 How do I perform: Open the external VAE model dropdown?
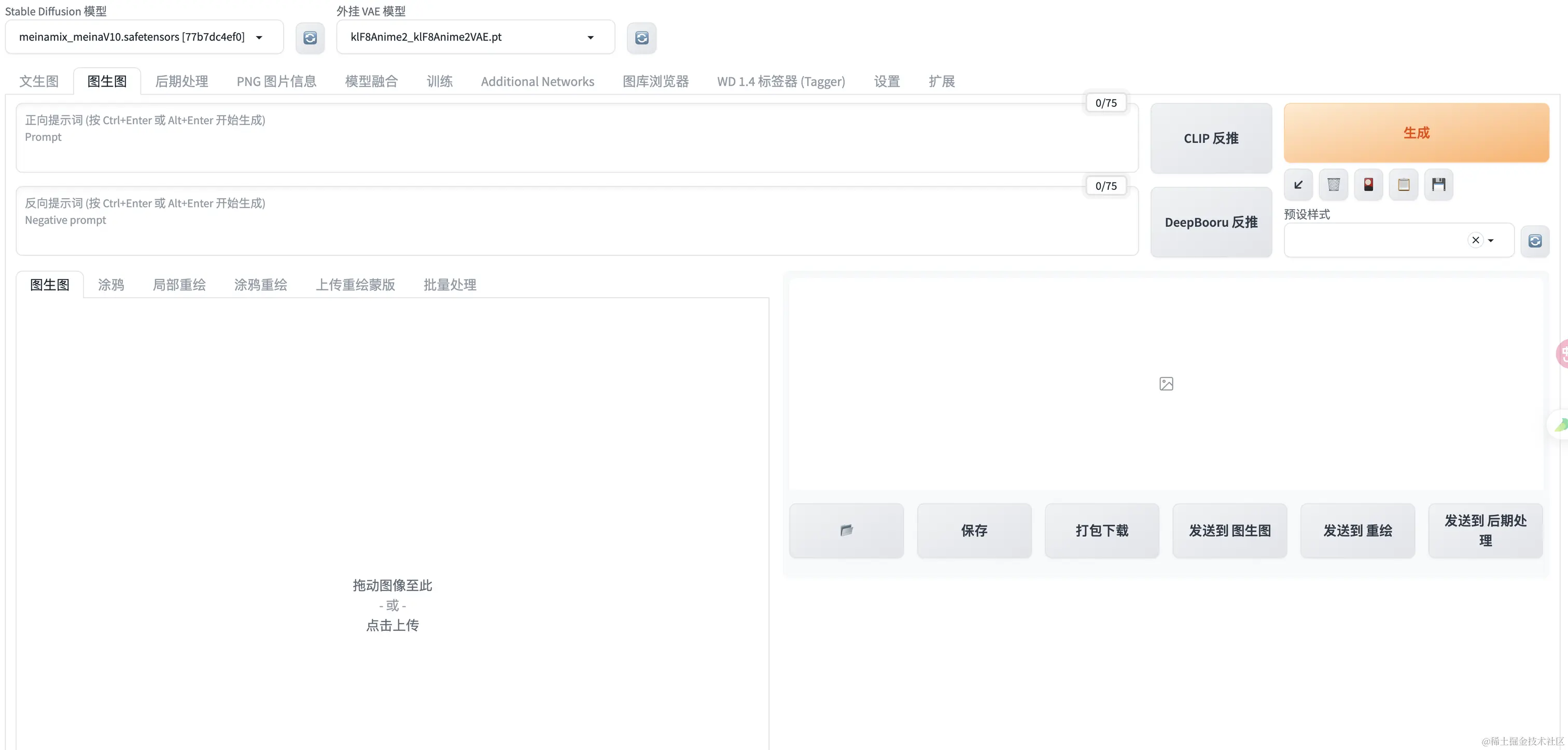[475, 37]
